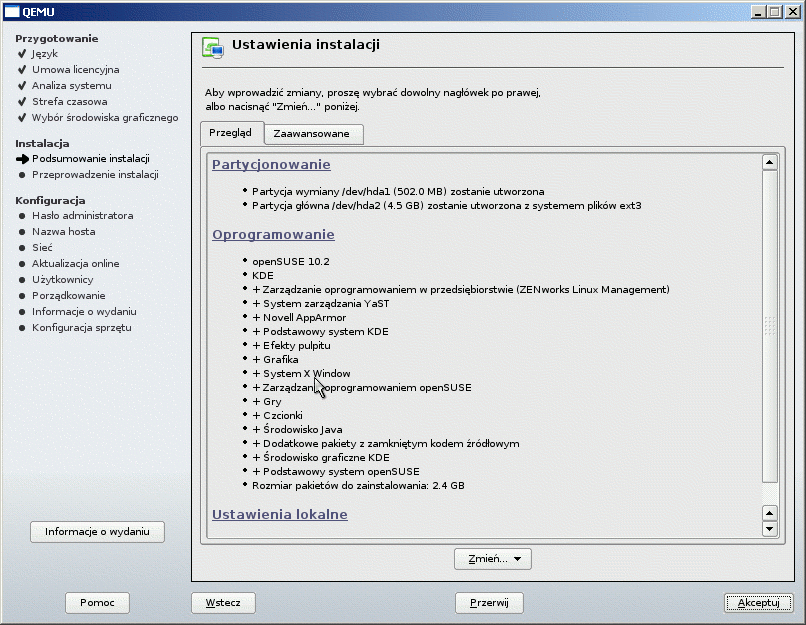Switch to the Zaawansowane tab

click(x=311, y=134)
